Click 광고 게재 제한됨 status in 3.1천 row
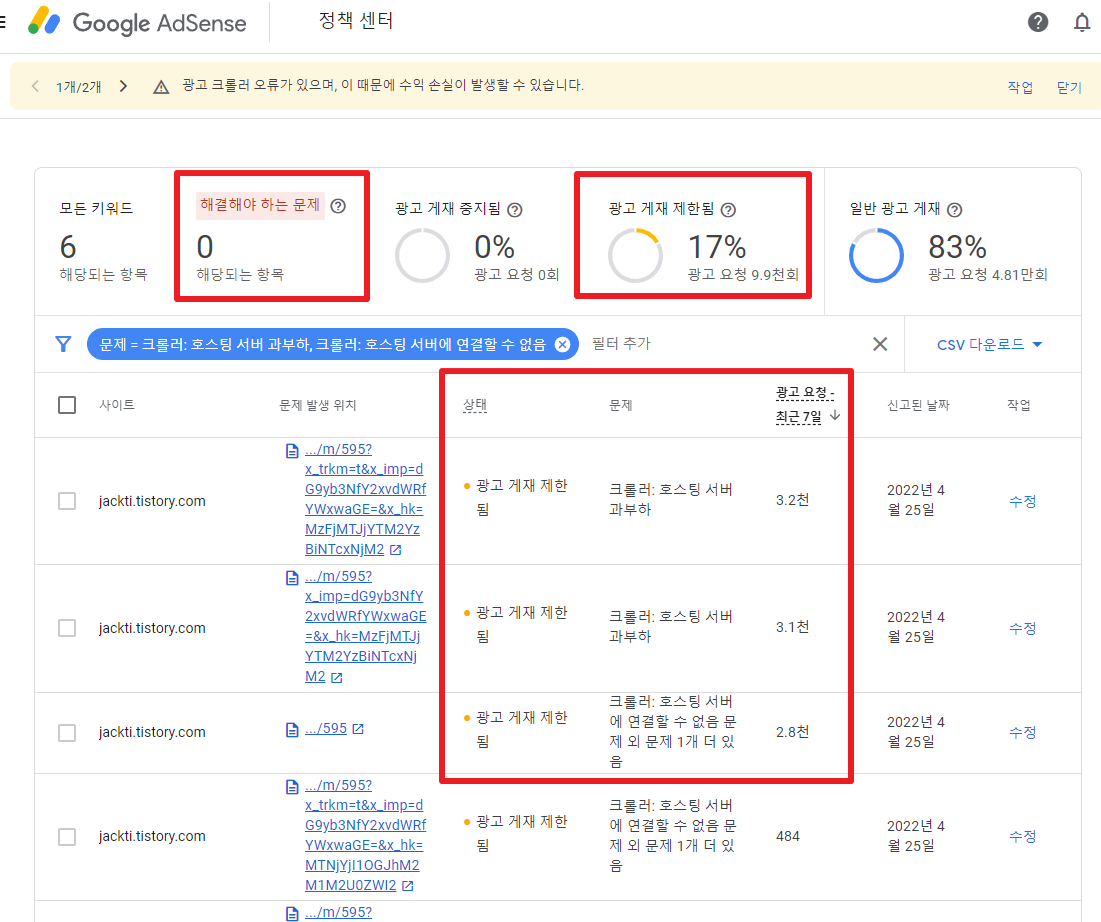 516,624
